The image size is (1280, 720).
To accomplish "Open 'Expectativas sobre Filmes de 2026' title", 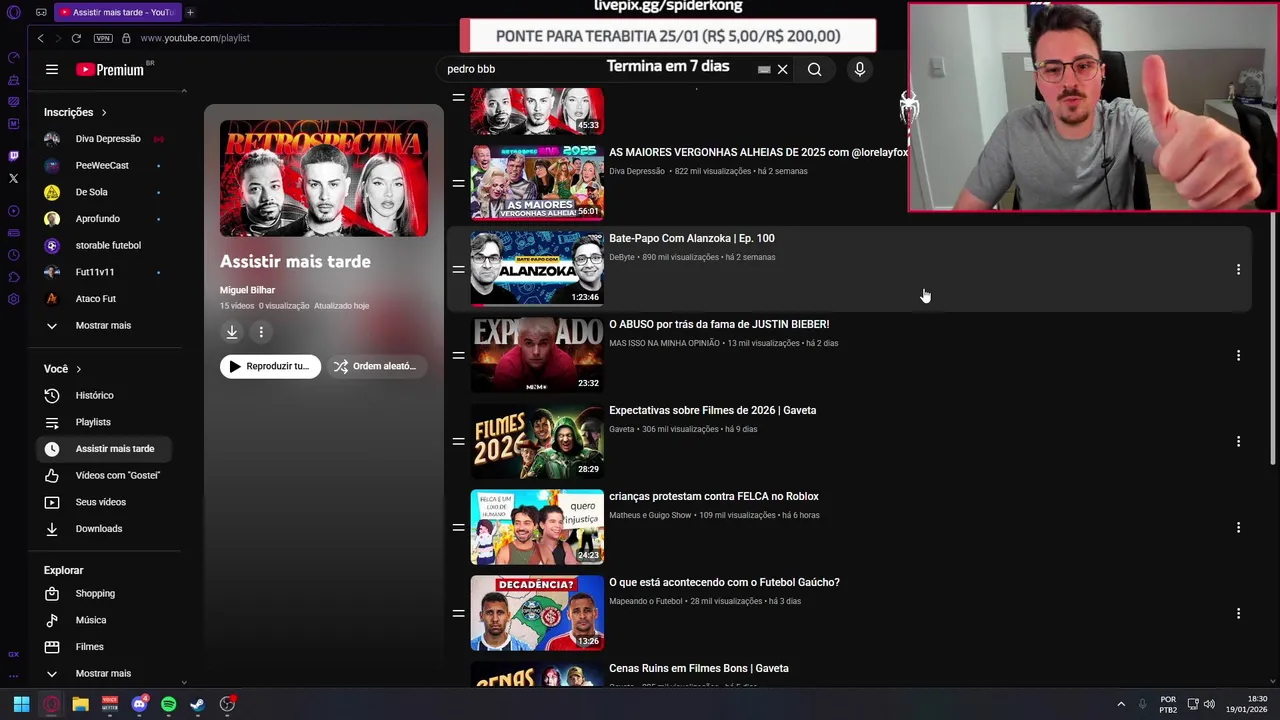I will pos(712,410).
